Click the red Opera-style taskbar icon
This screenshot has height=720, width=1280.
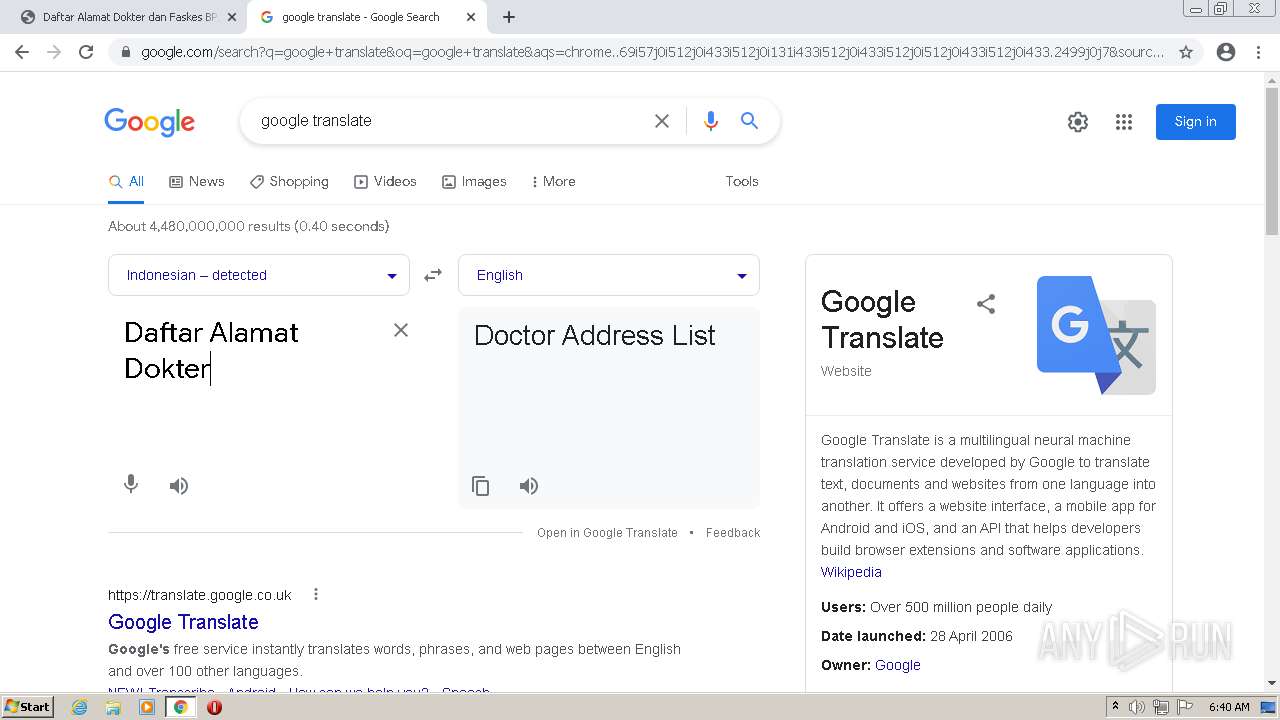pyautogui.click(x=214, y=707)
